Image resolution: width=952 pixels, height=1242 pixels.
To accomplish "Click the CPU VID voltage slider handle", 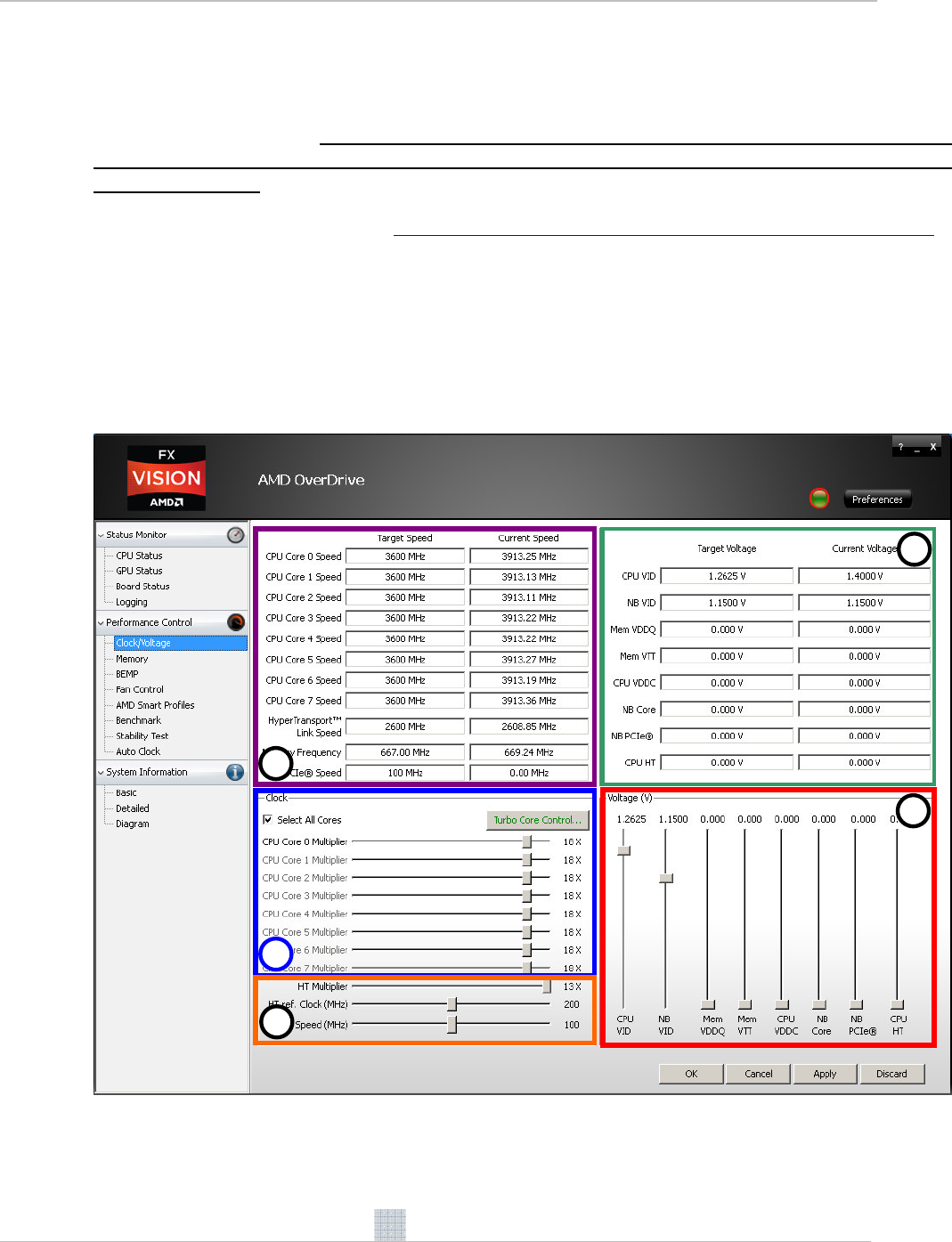I will point(623,850).
